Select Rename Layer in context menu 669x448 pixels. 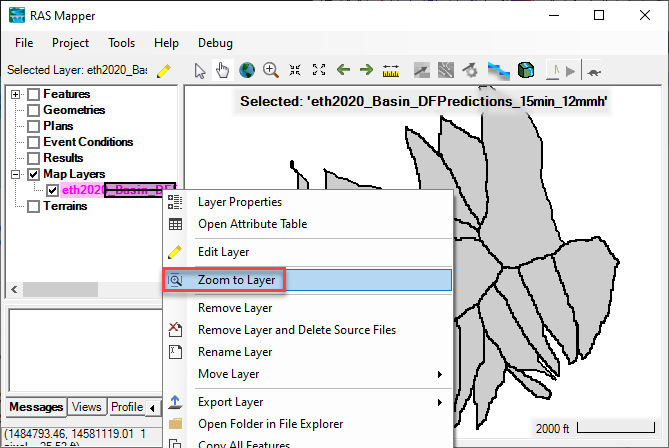point(235,352)
